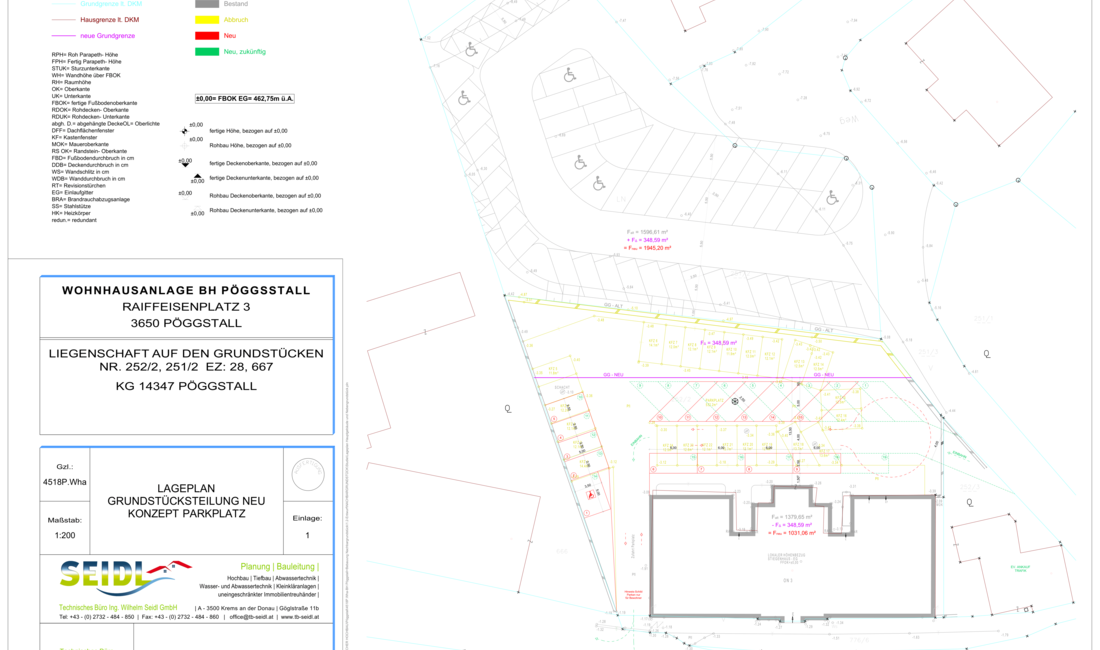Click the 'Abbruch' legend label
The height and width of the screenshot is (650, 1100).
(x=236, y=20)
